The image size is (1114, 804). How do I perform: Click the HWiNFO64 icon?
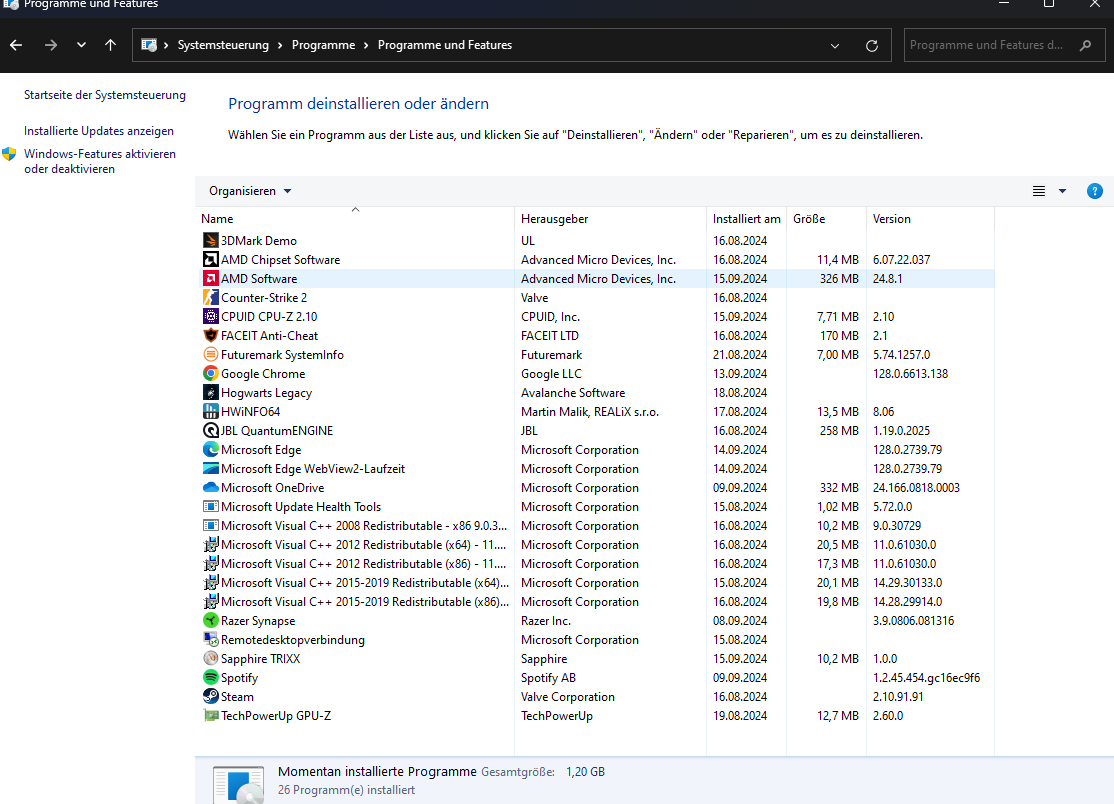210,411
